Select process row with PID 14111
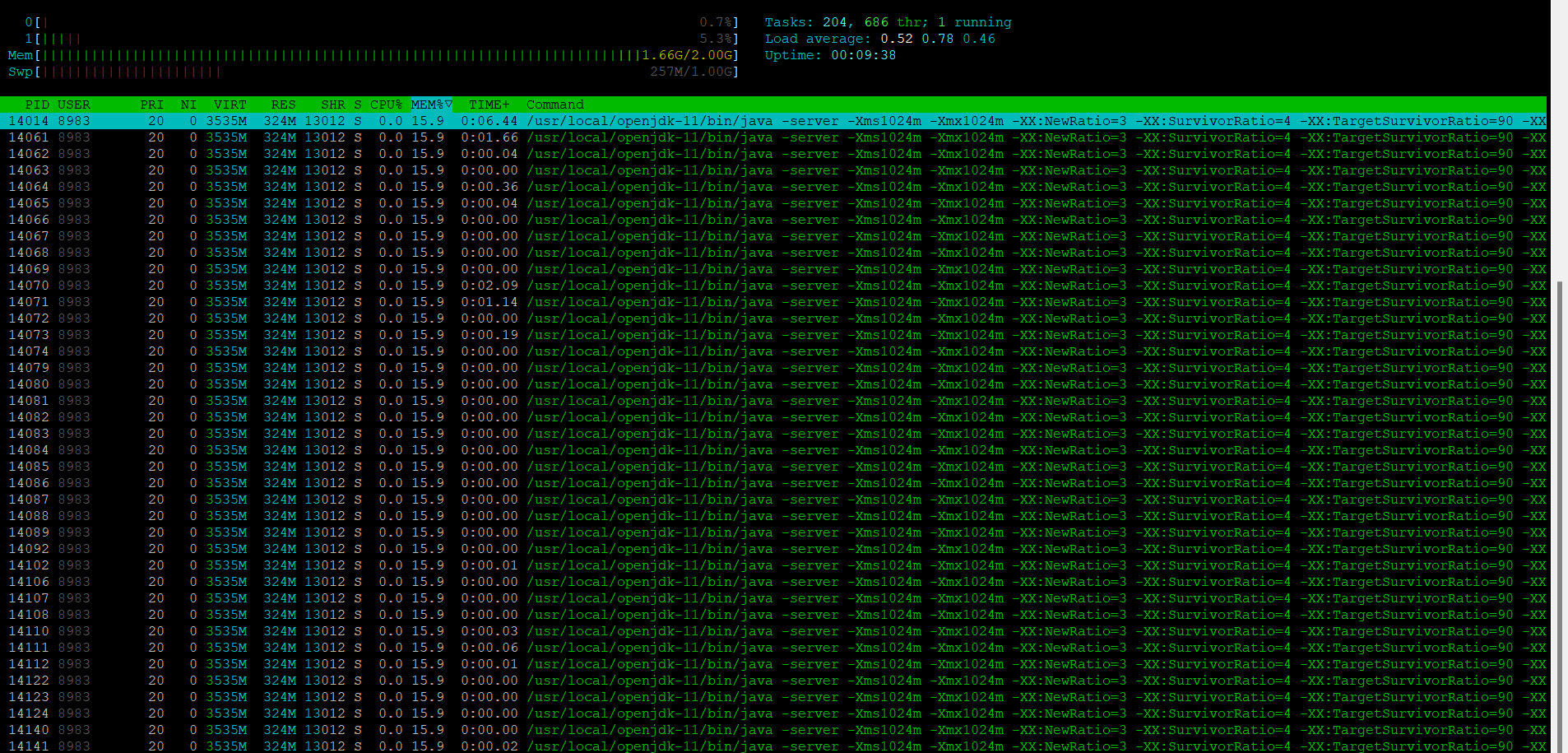 (x=773, y=648)
